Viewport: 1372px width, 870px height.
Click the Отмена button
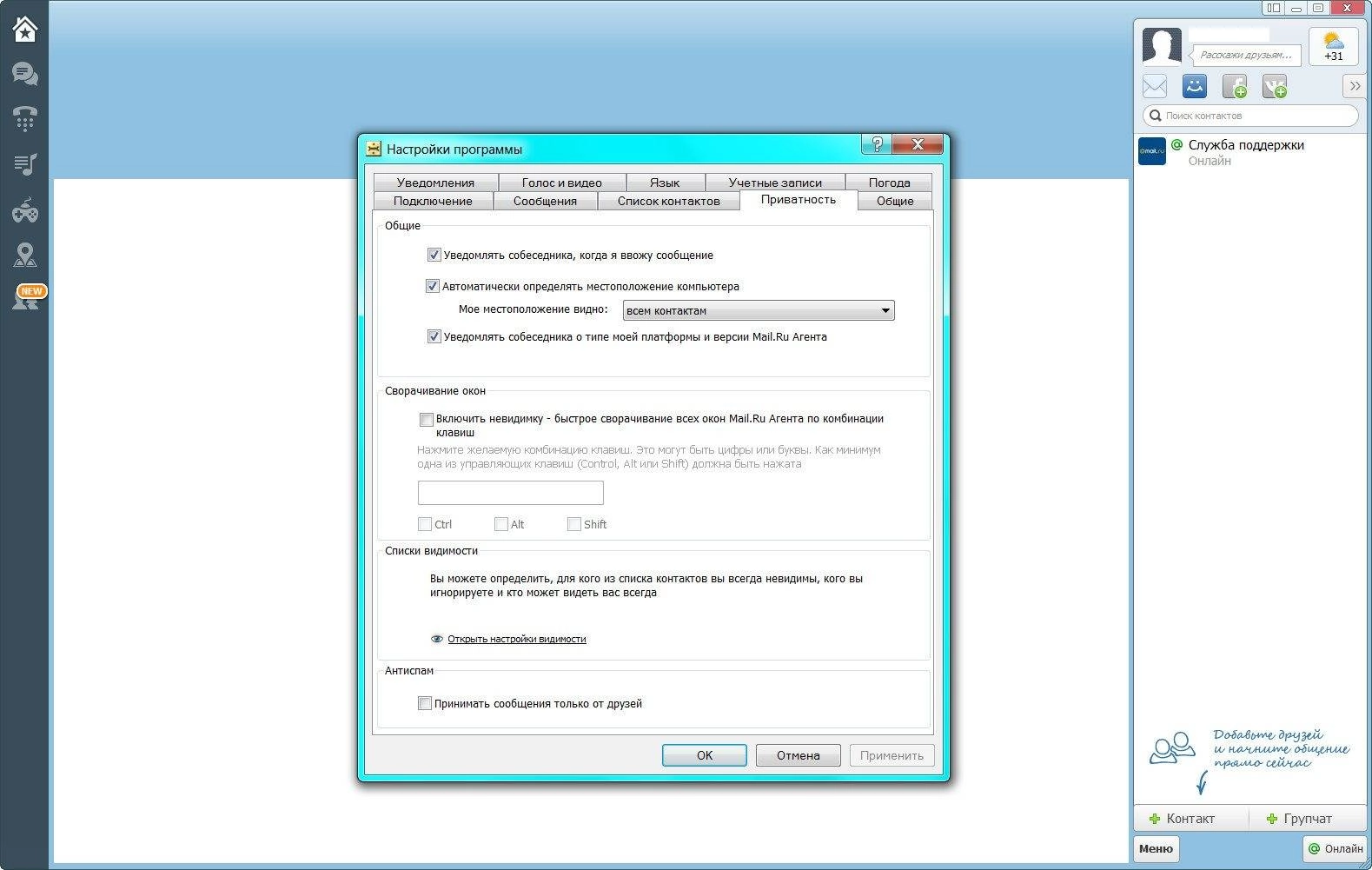click(x=799, y=755)
